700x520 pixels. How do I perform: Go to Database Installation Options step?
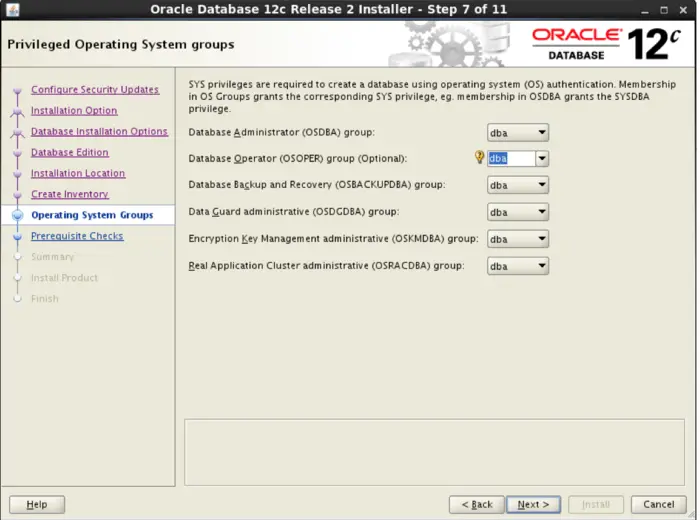click(x=99, y=132)
